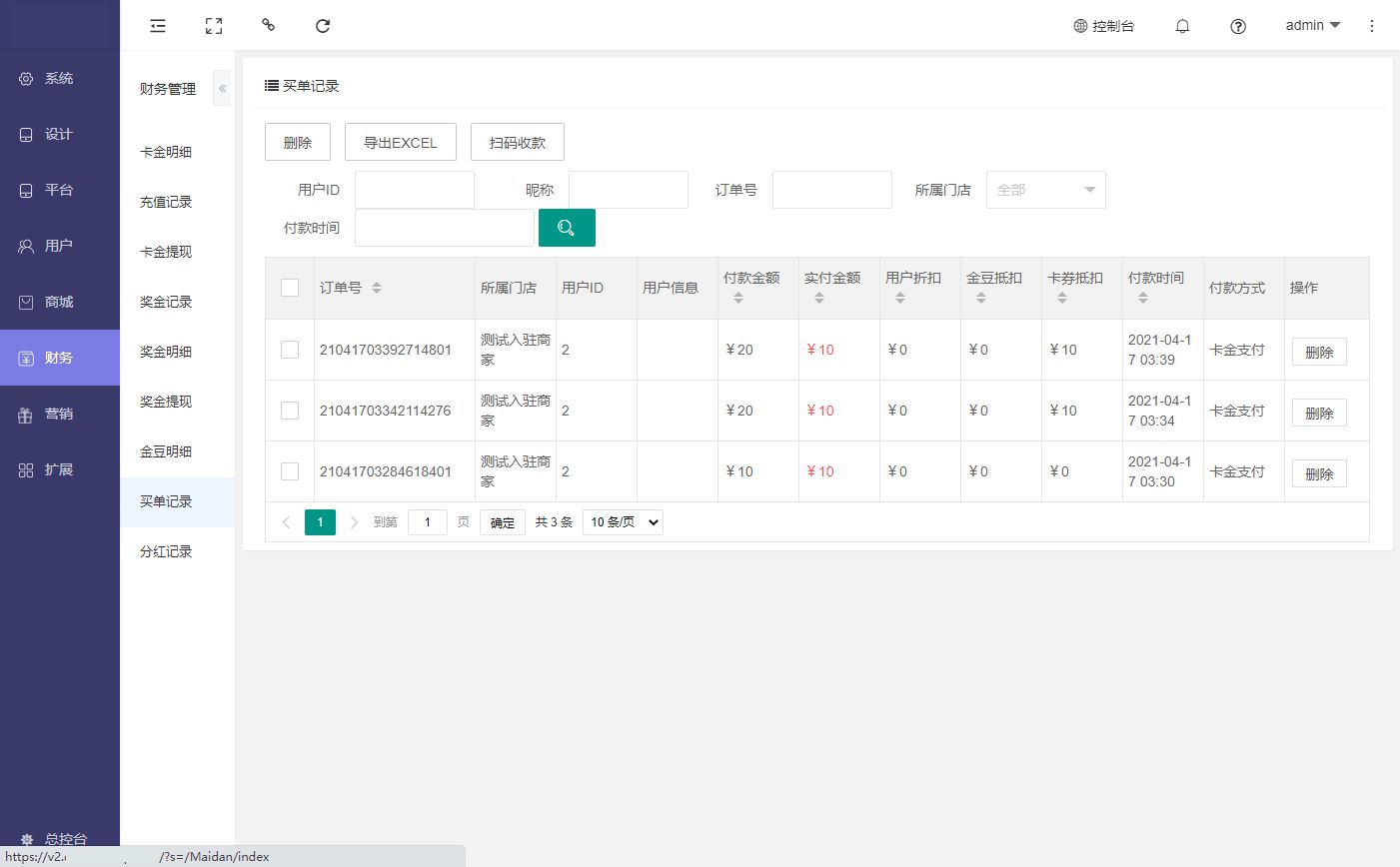This screenshot has width=1400, height=867.
Task: Click the green search magnifier button
Action: coord(567,228)
